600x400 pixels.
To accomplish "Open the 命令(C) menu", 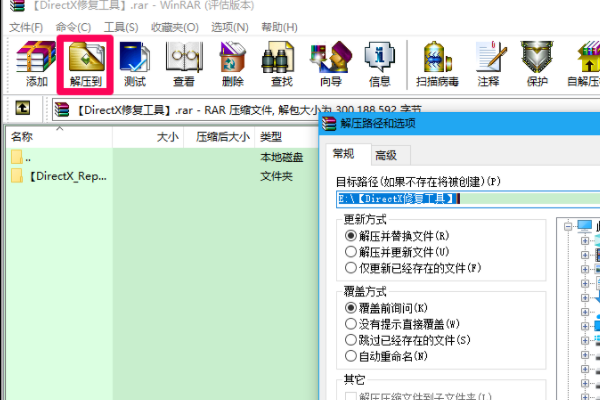I will click(73, 27).
